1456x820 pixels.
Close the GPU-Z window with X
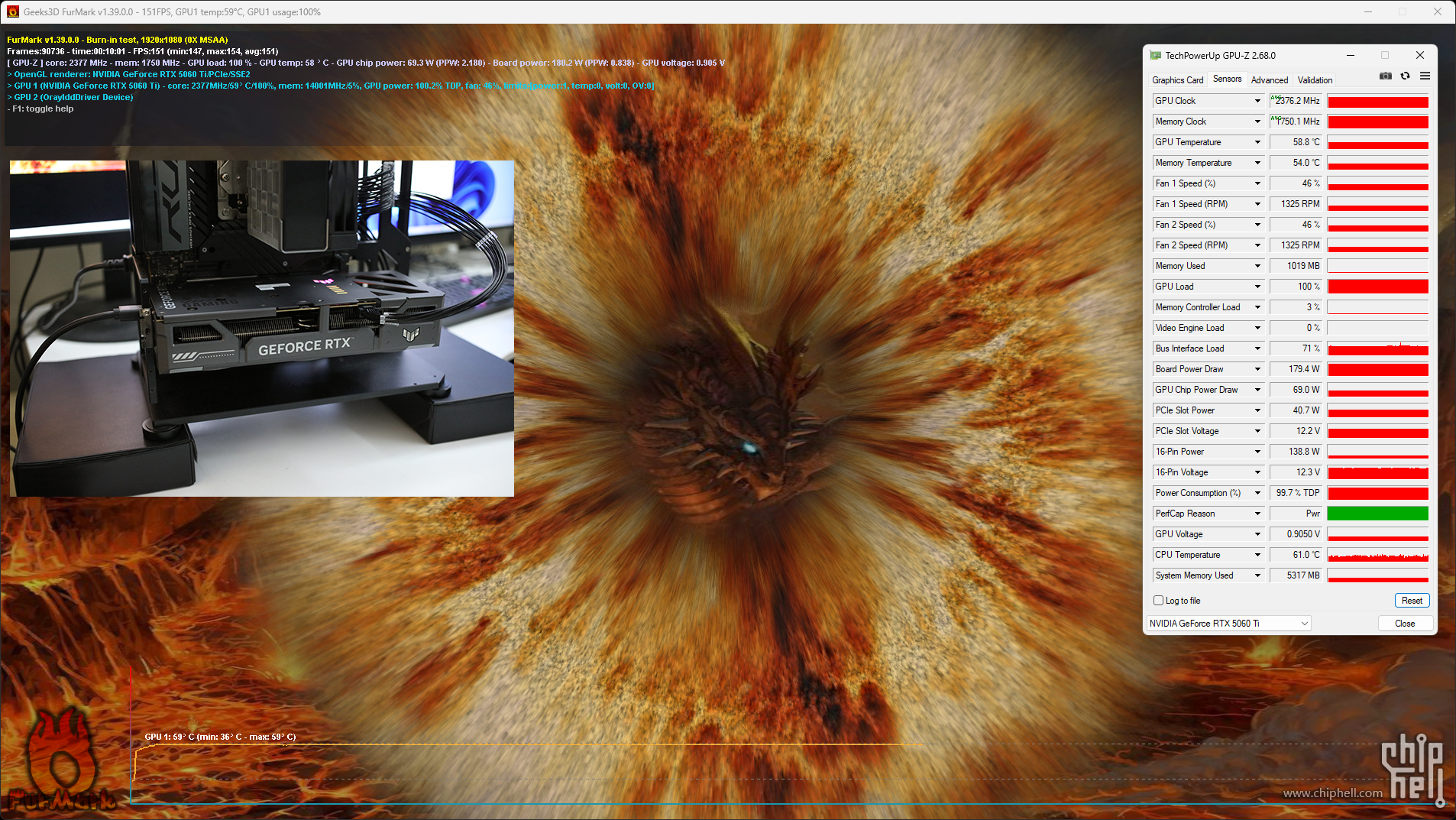(1419, 56)
